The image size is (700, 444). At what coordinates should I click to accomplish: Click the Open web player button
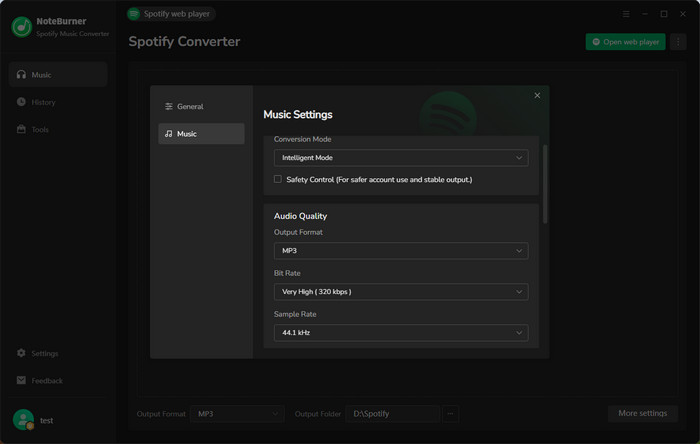click(625, 41)
